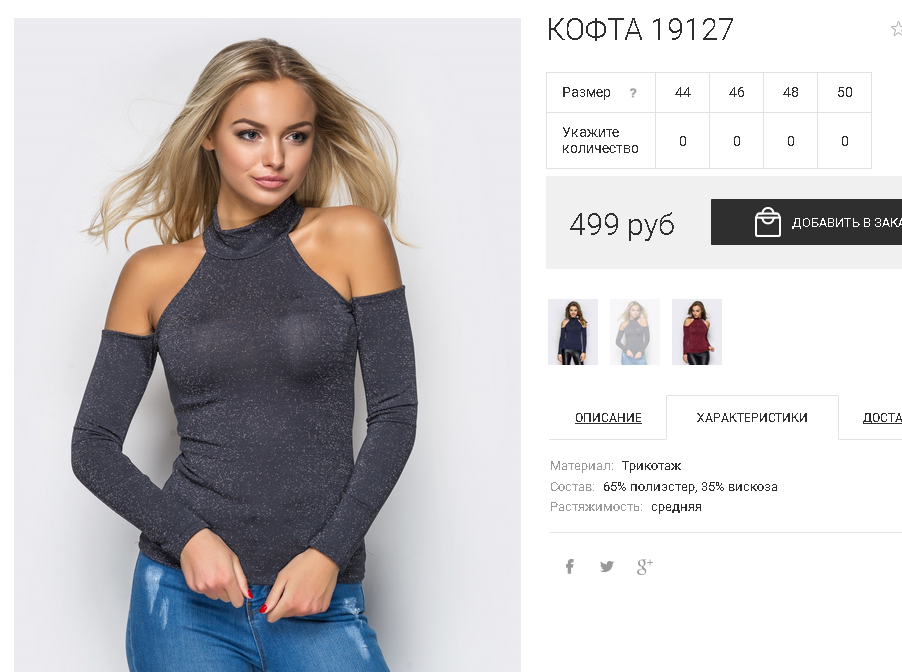Switch to the Характеристики tab
Viewport: 902px width, 672px height.
pos(752,418)
